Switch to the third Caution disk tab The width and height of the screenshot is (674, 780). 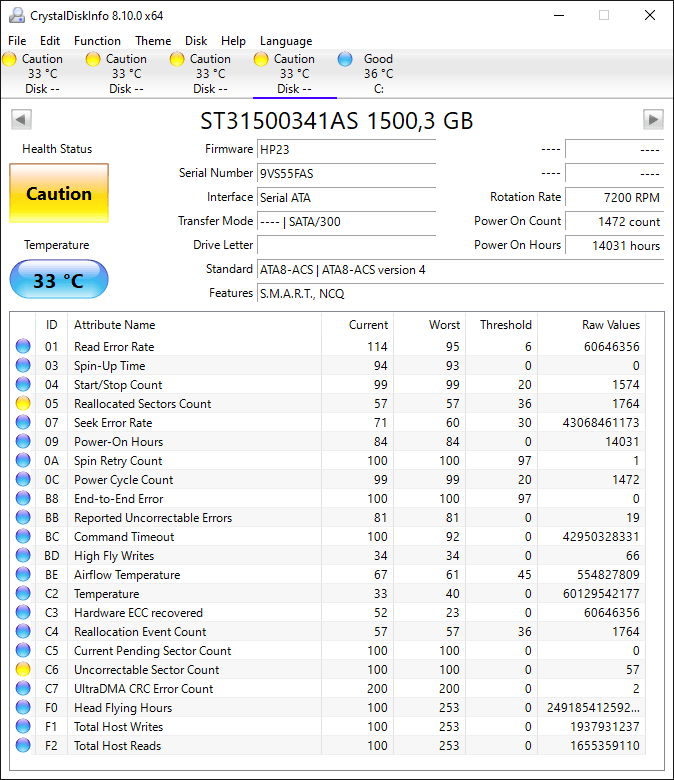[210, 74]
